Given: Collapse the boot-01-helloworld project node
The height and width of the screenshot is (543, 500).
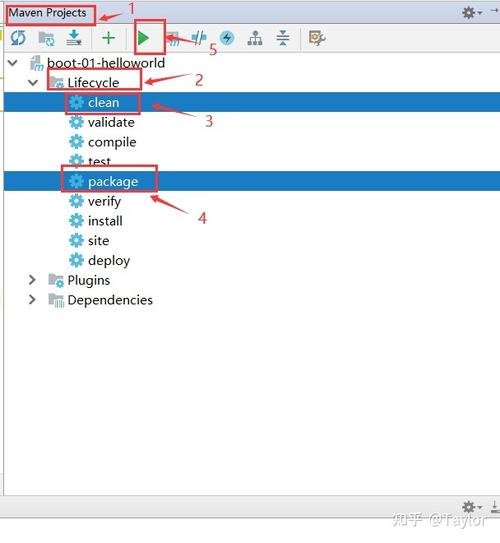Looking at the screenshot, I should (x=13, y=63).
